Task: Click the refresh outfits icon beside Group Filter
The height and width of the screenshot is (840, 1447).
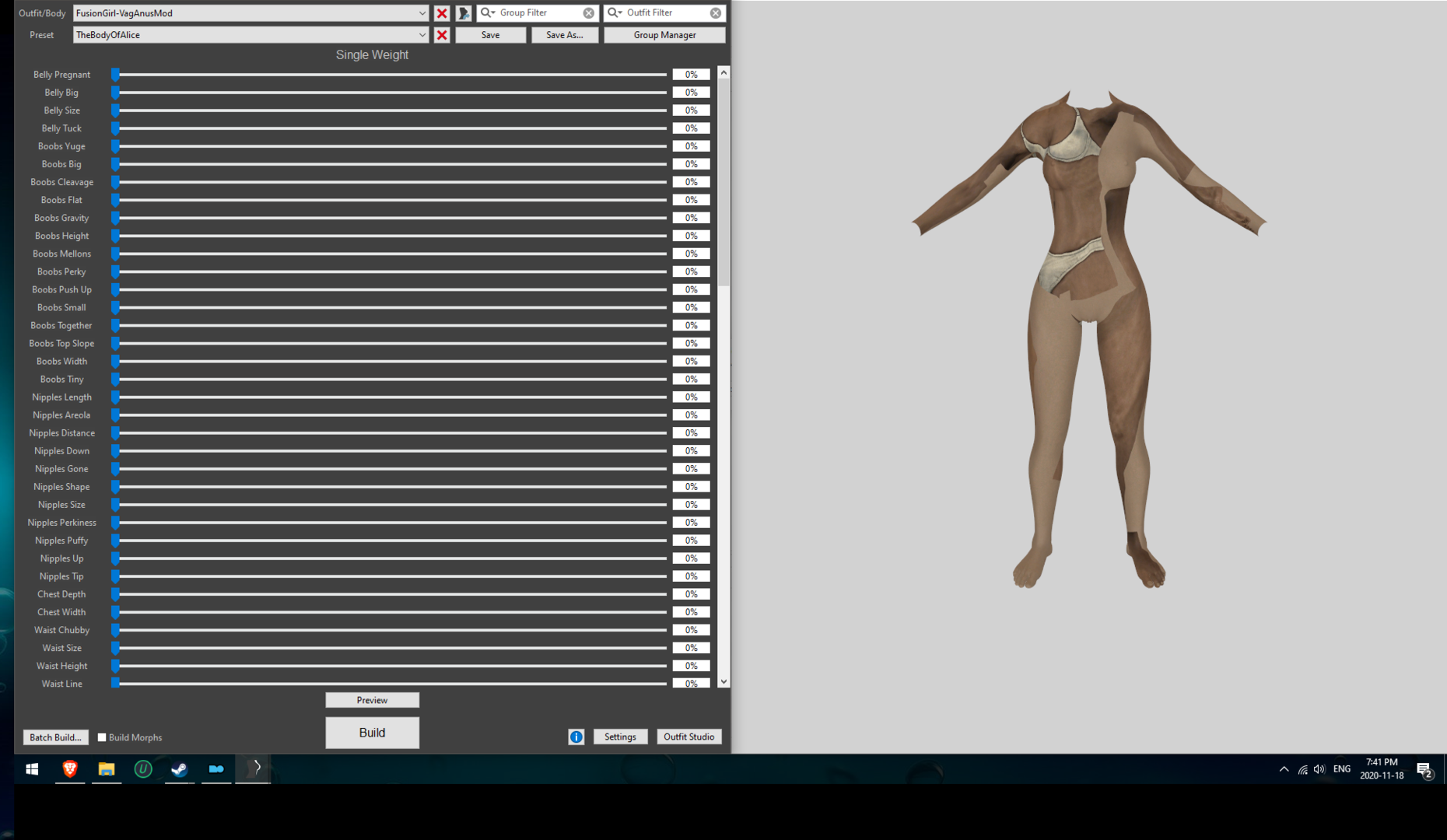Action: click(x=464, y=13)
